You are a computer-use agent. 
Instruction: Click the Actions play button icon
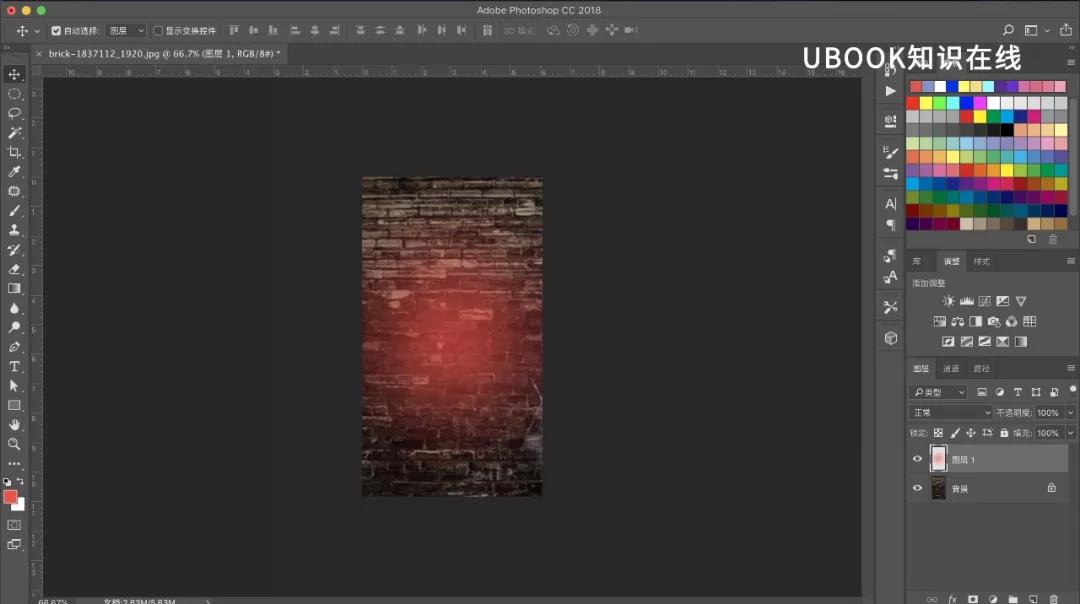pyautogui.click(x=891, y=90)
